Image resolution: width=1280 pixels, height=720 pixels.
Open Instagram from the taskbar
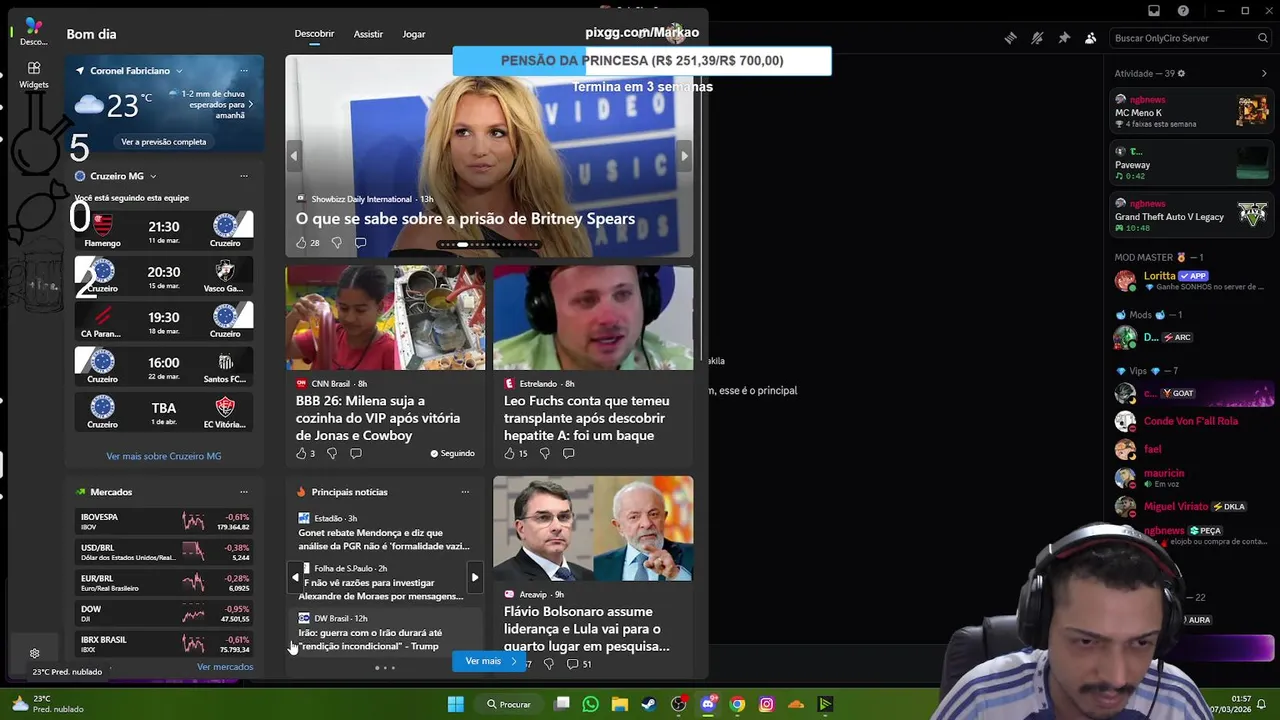coord(767,704)
